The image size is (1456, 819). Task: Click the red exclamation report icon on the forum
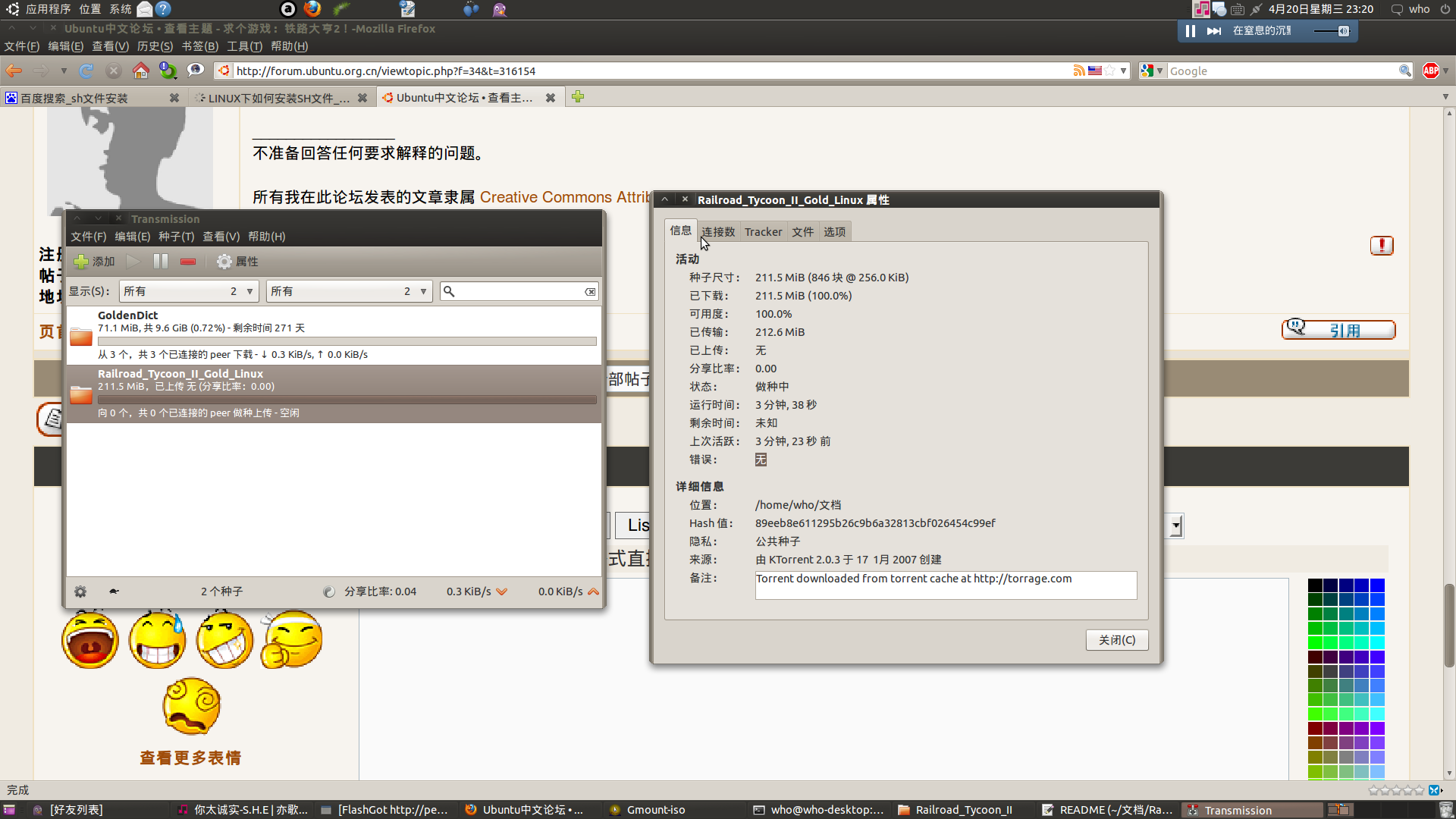(1382, 246)
